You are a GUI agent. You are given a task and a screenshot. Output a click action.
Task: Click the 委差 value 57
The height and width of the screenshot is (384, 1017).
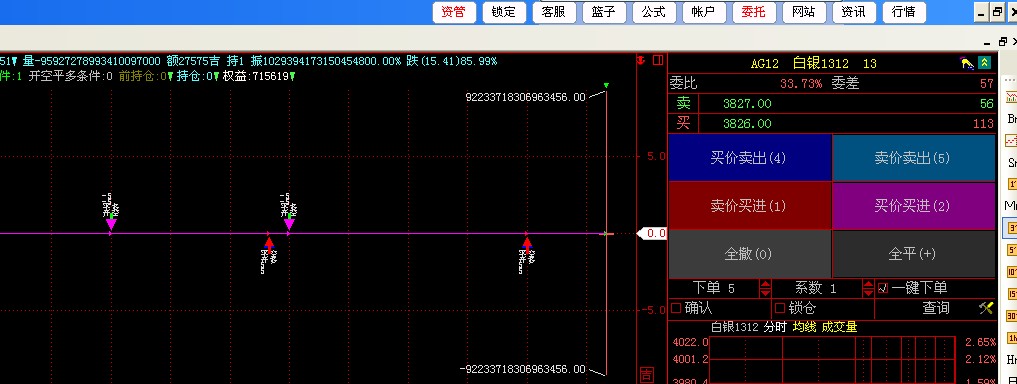pyautogui.click(x=987, y=84)
